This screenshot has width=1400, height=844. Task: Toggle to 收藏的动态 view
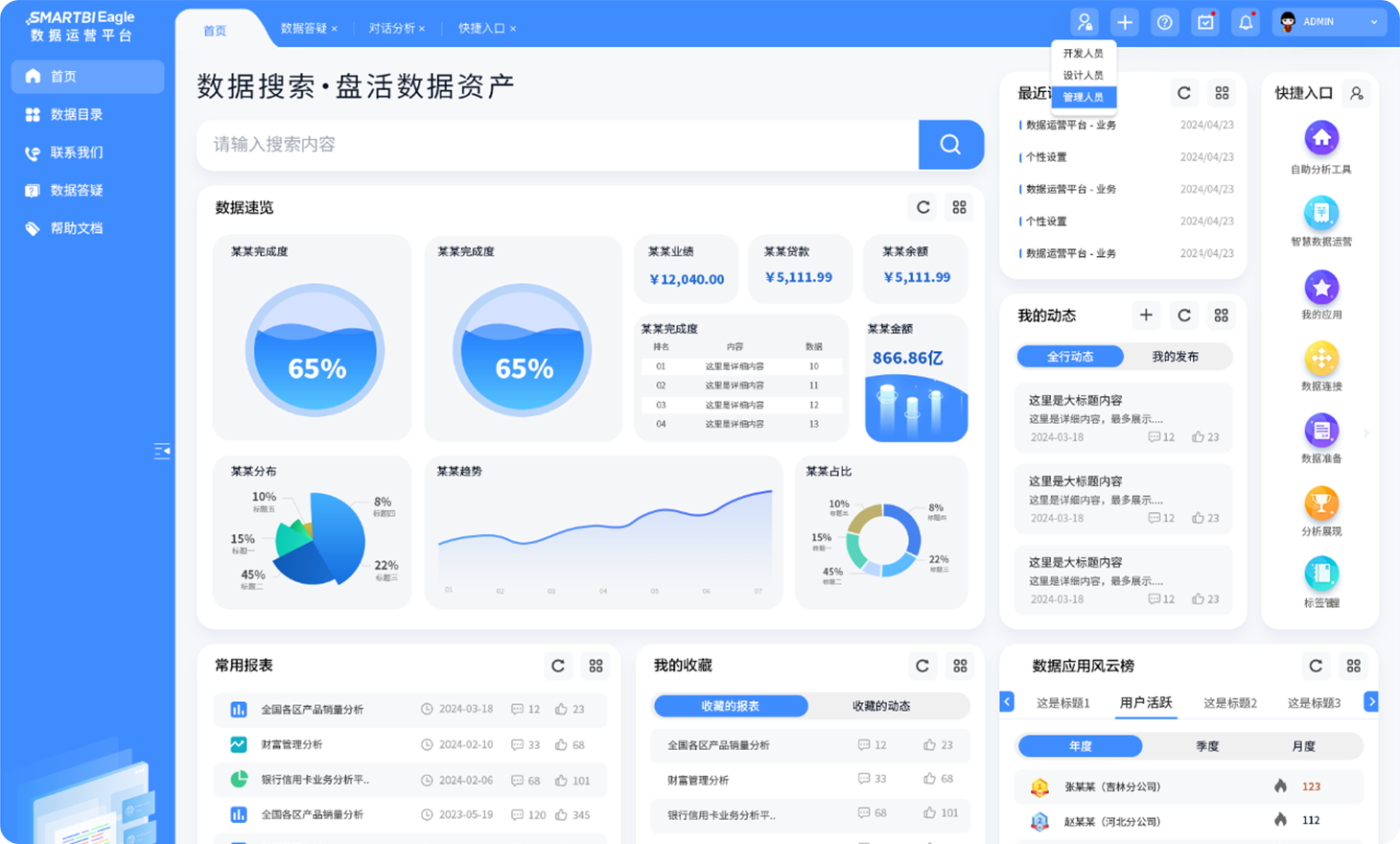pyautogui.click(x=880, y=706)
